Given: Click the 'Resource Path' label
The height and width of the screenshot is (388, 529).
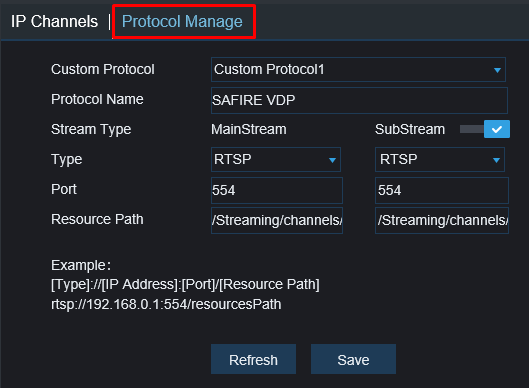Looking at the screenshot, I should tap(97, 219).
